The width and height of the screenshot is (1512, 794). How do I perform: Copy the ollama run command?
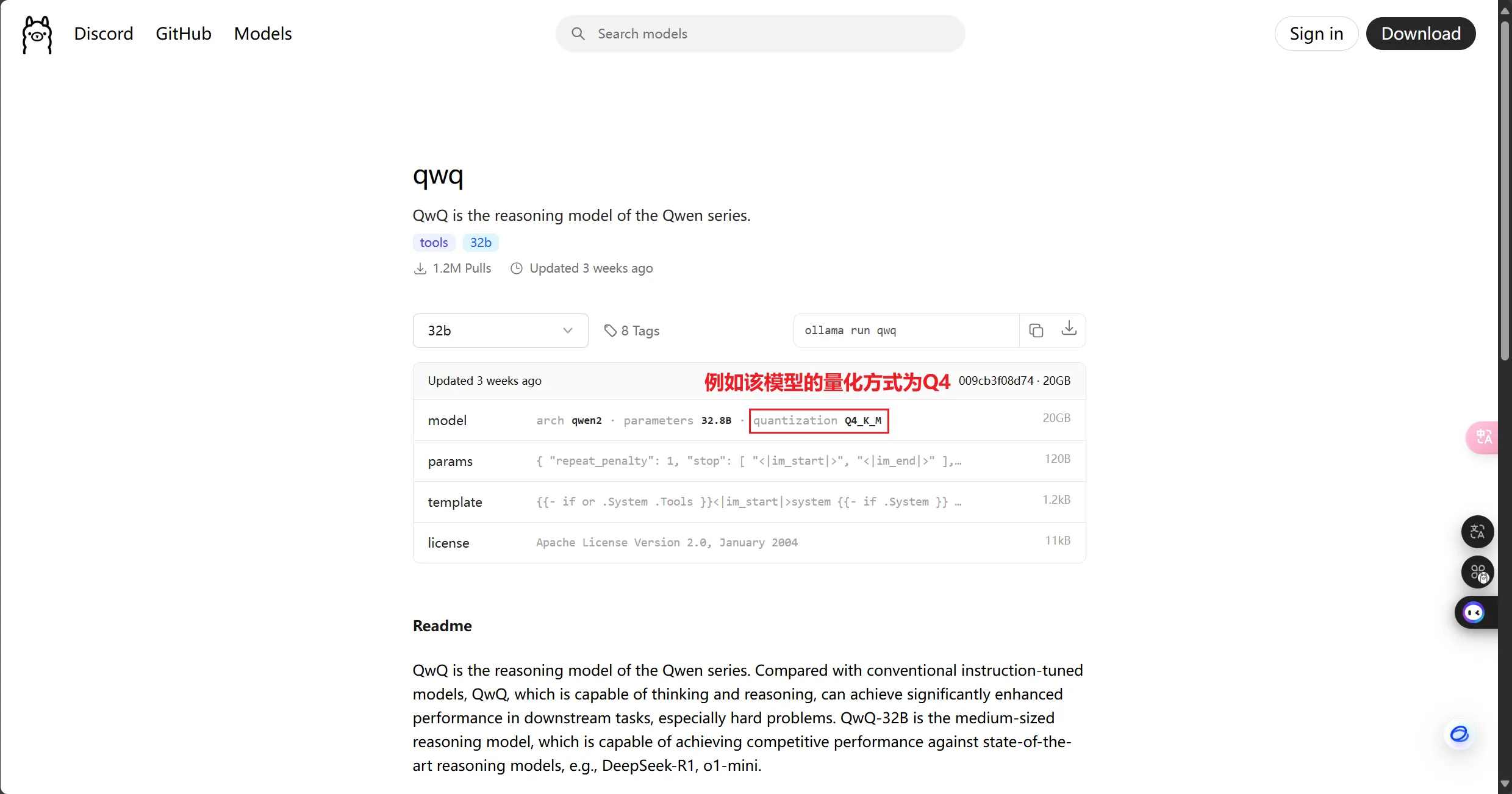[1036, 331]
